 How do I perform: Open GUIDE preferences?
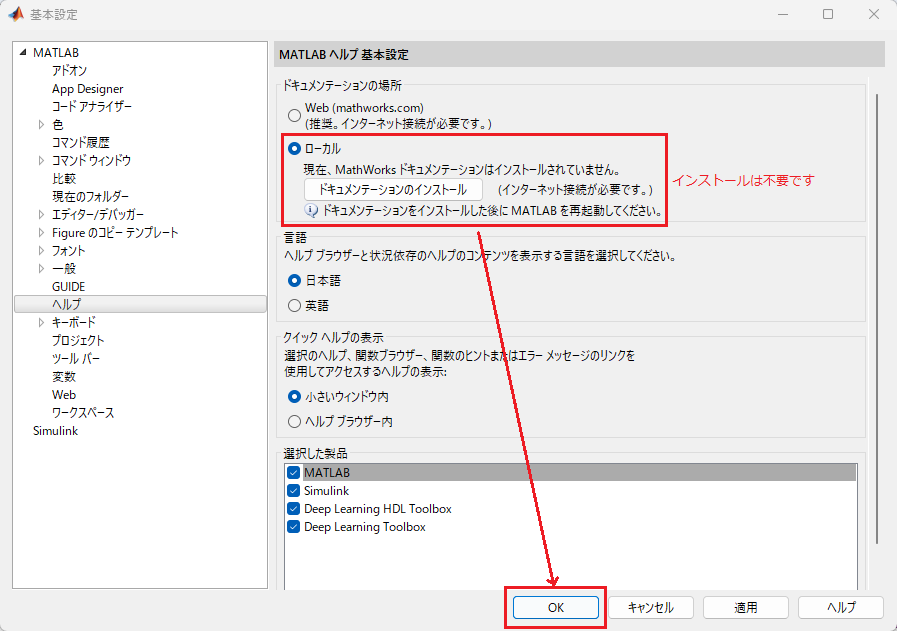pos(68,287)
